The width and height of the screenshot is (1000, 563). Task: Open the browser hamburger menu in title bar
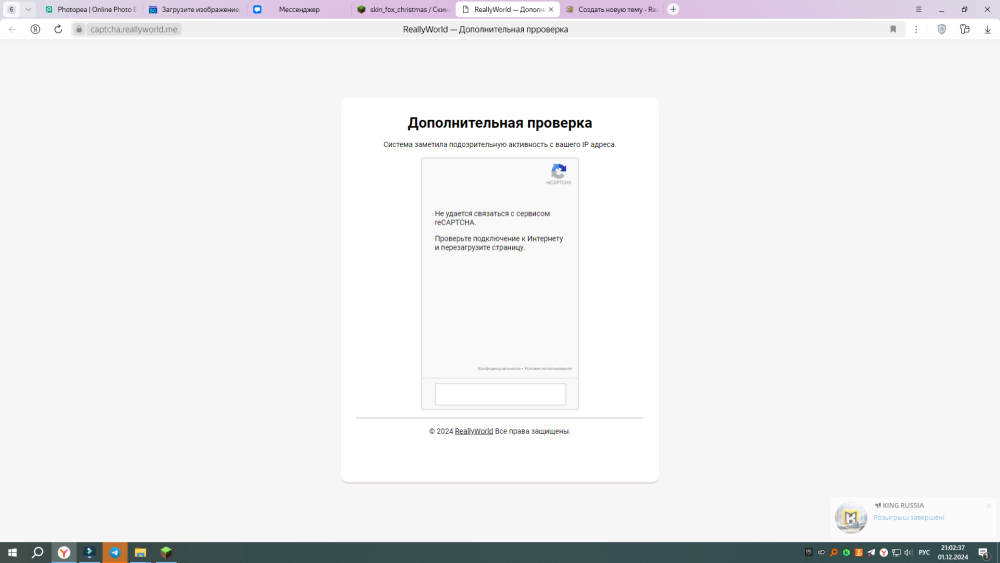(x=918, y=10)
